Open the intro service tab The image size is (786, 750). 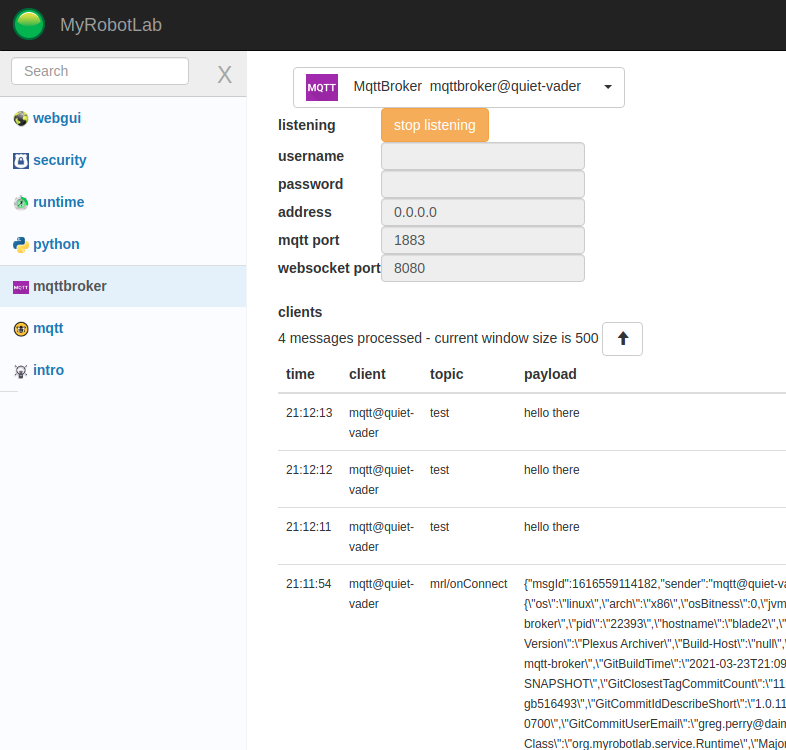(x=49, y=370)
